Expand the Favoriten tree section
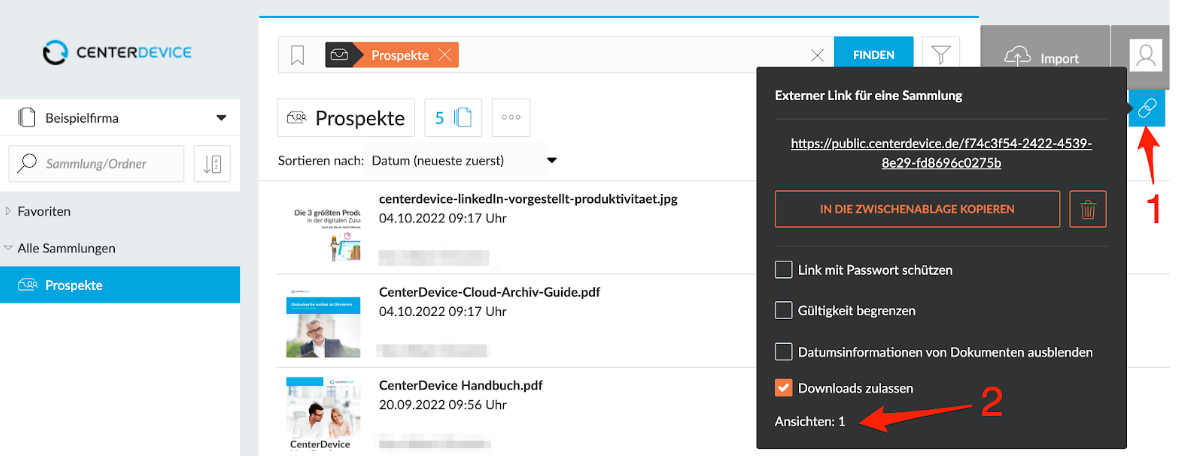Viewport: 1203px width, 456px height. pos(9,211)
